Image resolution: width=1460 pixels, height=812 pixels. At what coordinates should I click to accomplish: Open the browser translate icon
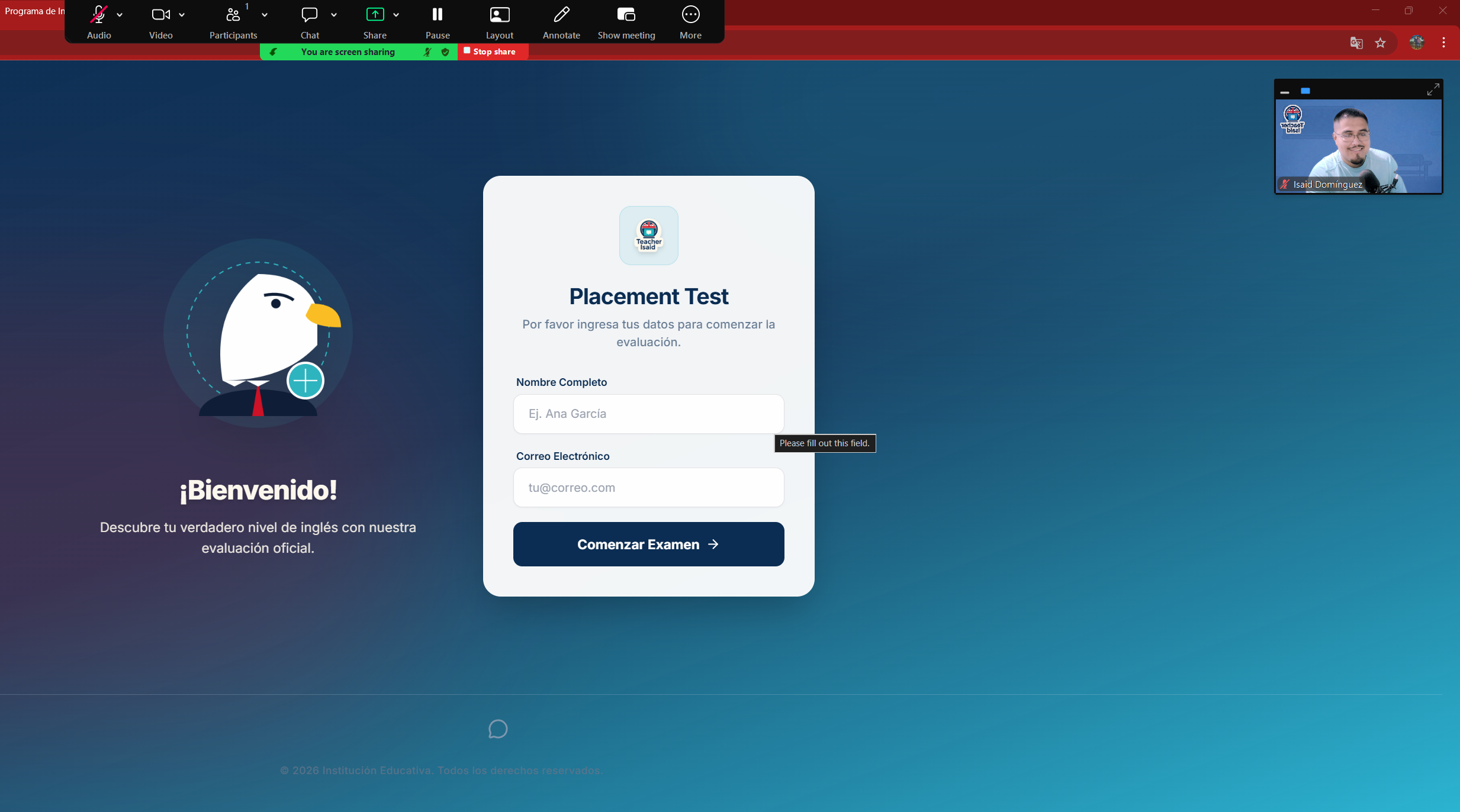pyautogui.click(x=1356, y=43)
